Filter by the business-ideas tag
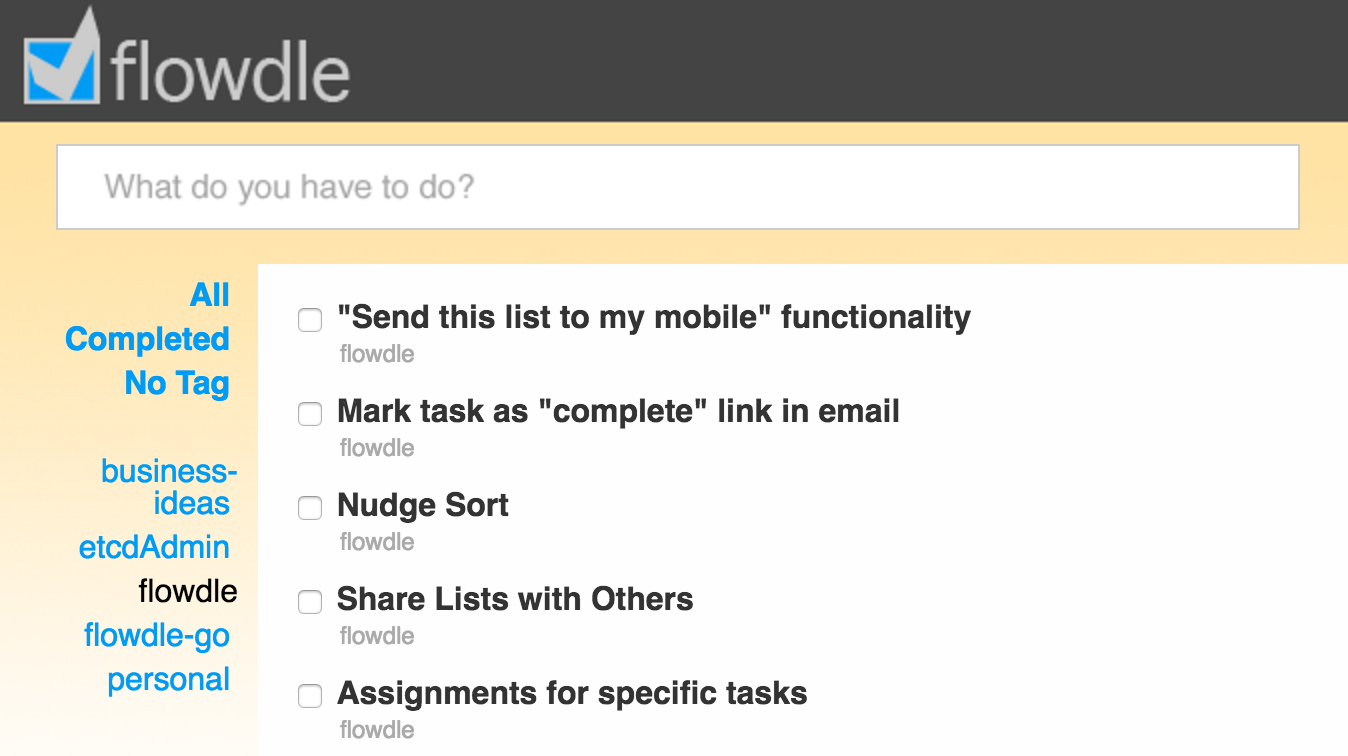 pyautogui.click(x=169, y=487)
